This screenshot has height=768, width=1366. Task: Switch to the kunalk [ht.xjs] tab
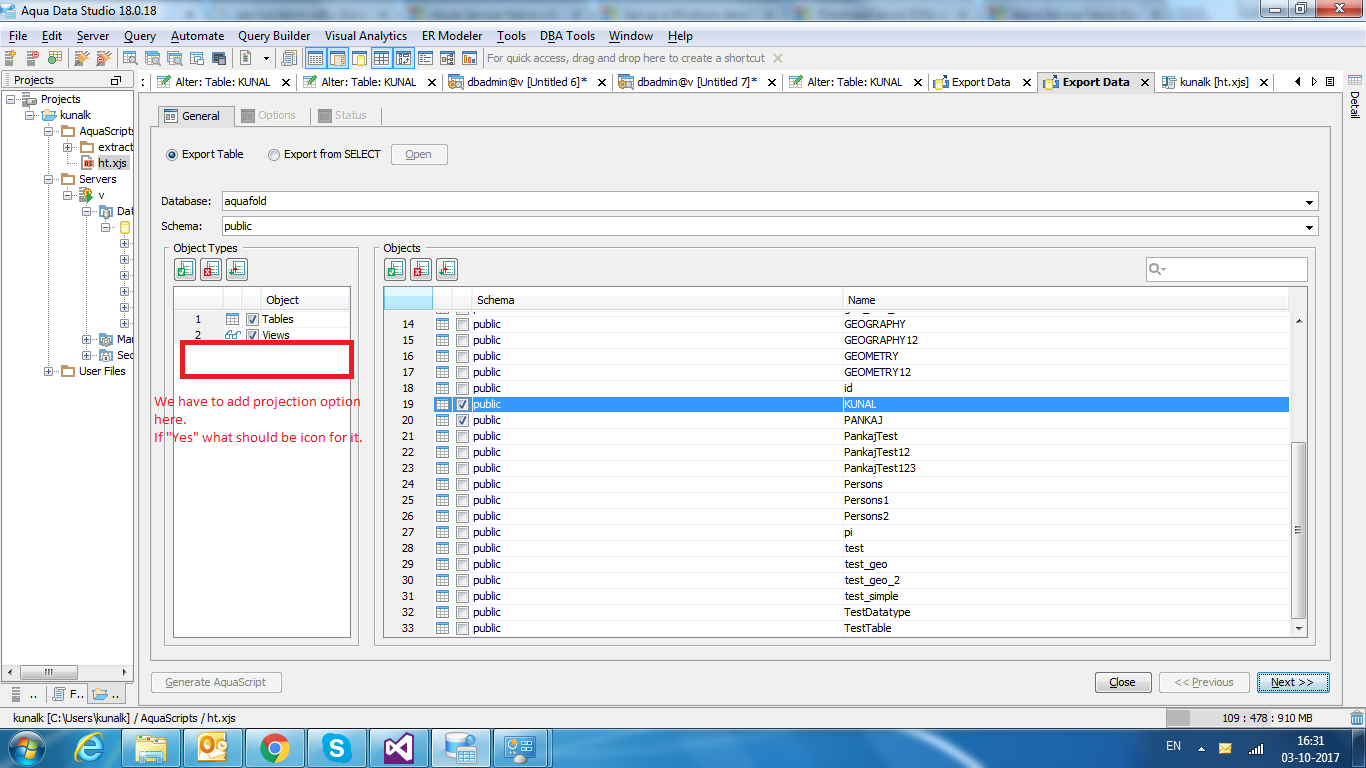tap(1214, 82)
